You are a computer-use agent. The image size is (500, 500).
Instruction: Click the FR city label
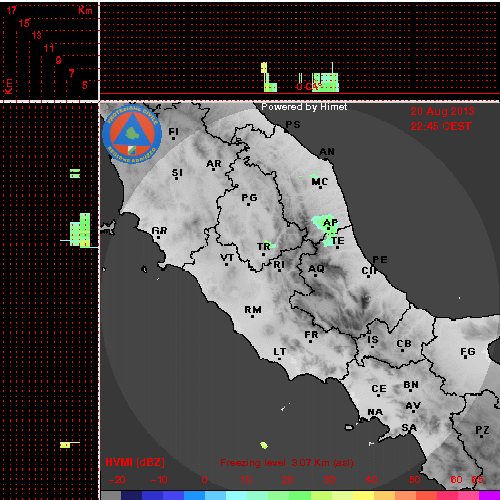(x=311, y=334)
